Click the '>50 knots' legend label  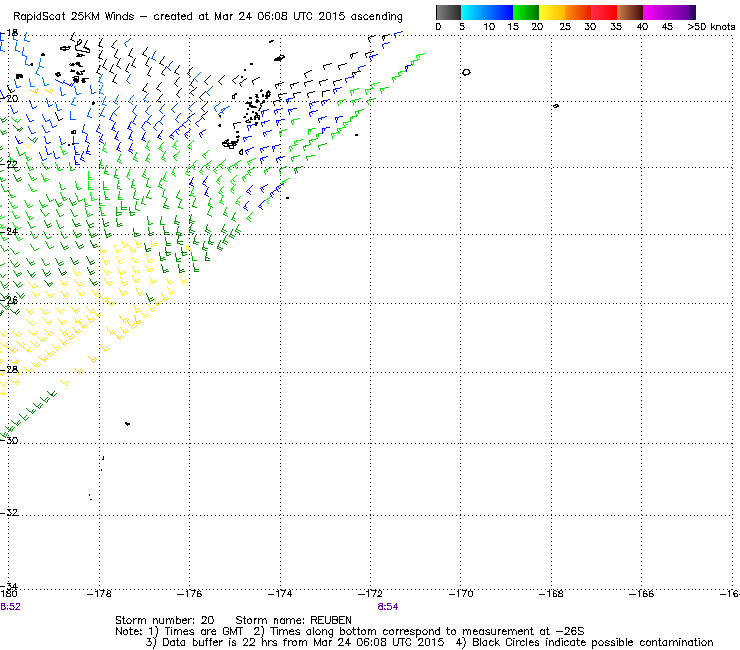[x=711, y=27]
